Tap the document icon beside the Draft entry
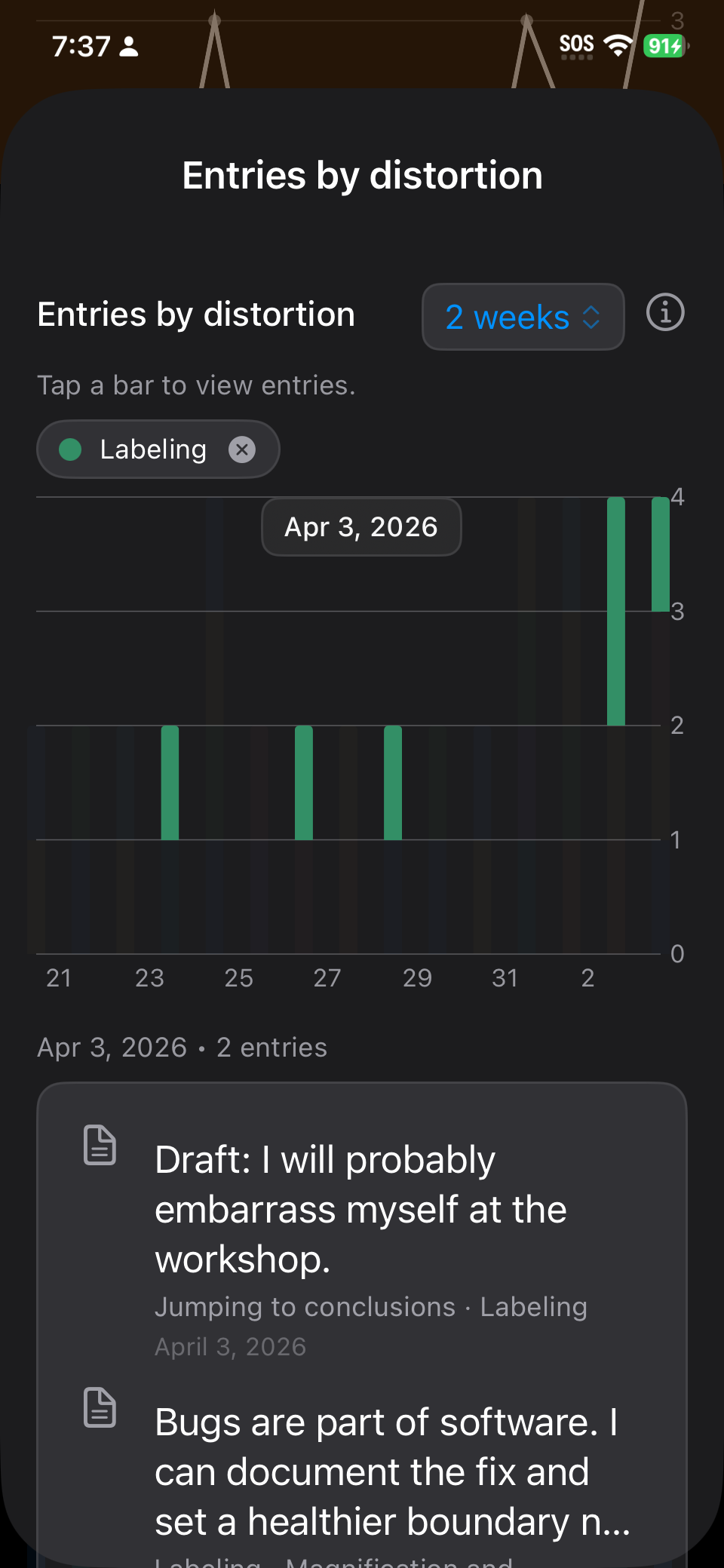Viewport: 724px width, 1568px height. click(100, 1145)
